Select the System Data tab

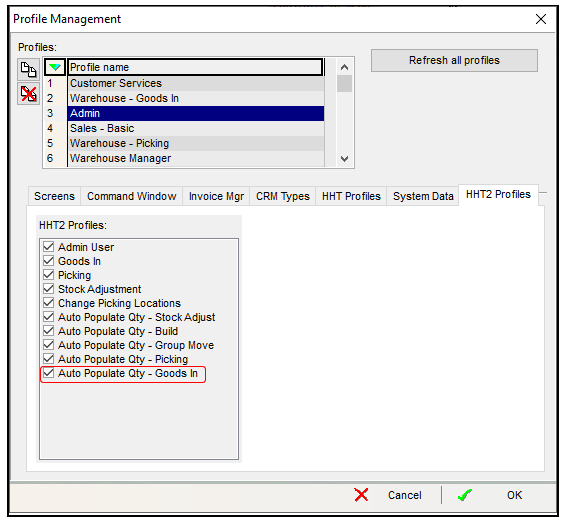[423, 196]
